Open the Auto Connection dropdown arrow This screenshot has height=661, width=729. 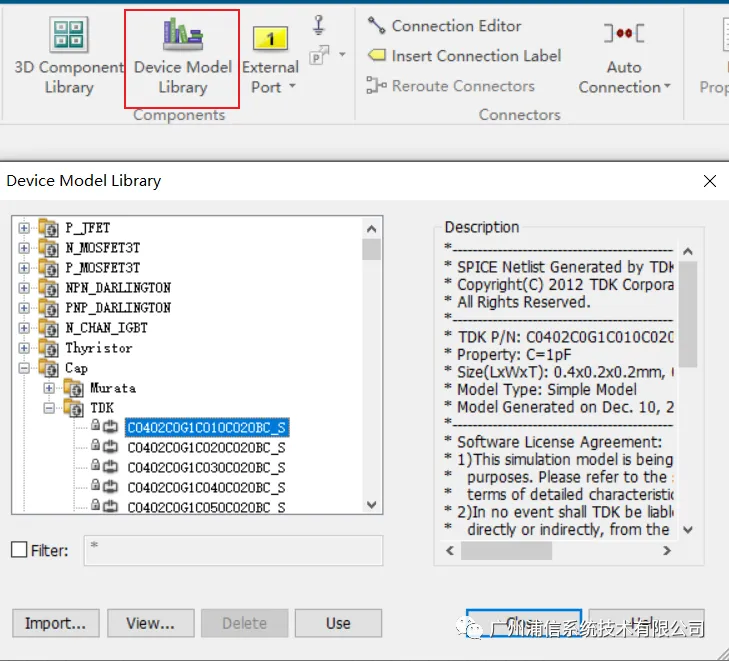click(667, 86)
